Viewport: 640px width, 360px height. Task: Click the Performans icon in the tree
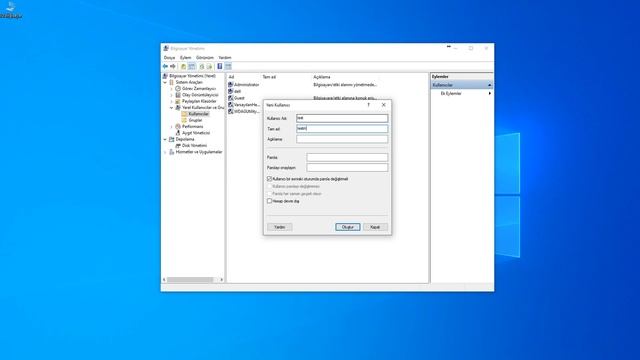(178, 127)
